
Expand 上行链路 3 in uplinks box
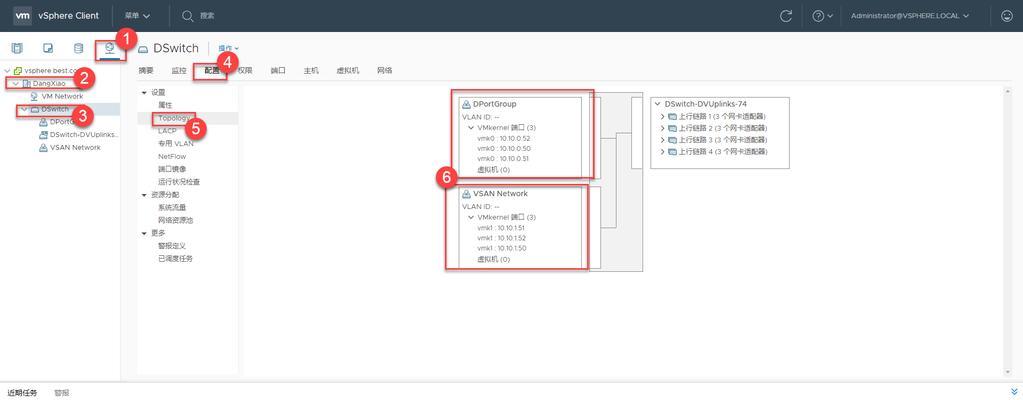(663, 140)
